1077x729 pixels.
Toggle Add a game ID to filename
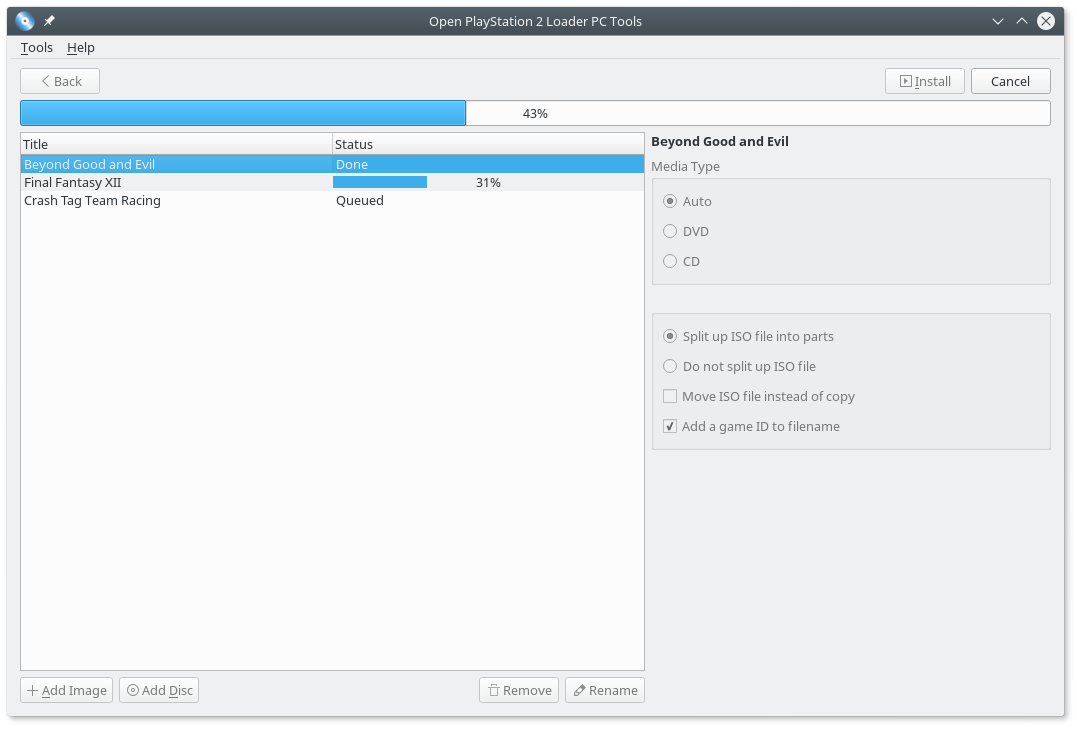click(x=751, y=426)
